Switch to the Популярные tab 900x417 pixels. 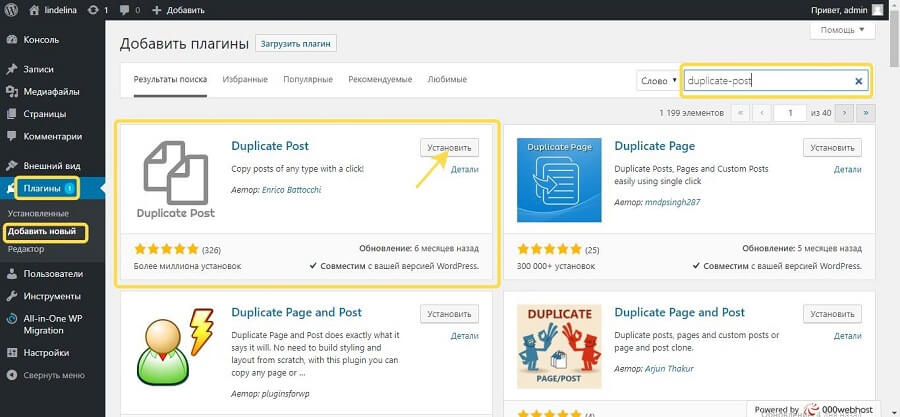(x=308, y=80)
